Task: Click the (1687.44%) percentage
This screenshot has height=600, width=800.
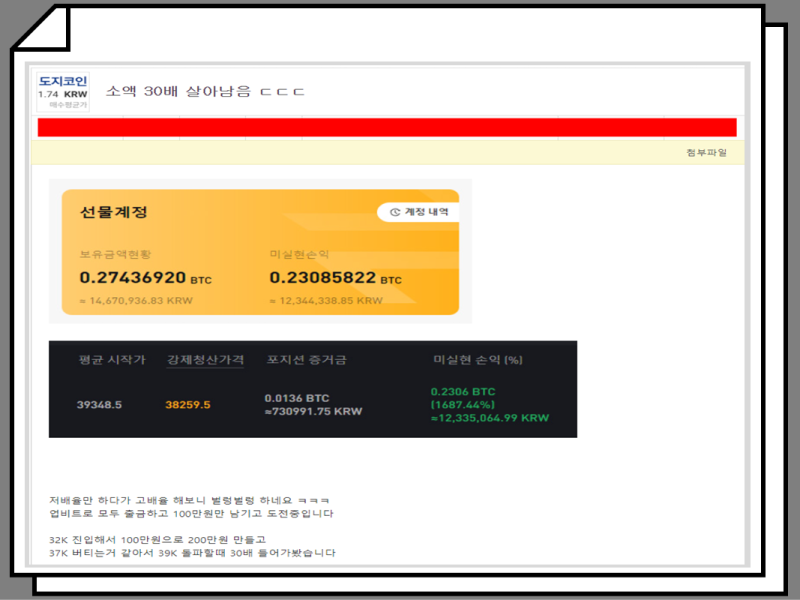Action: [463, 405]
